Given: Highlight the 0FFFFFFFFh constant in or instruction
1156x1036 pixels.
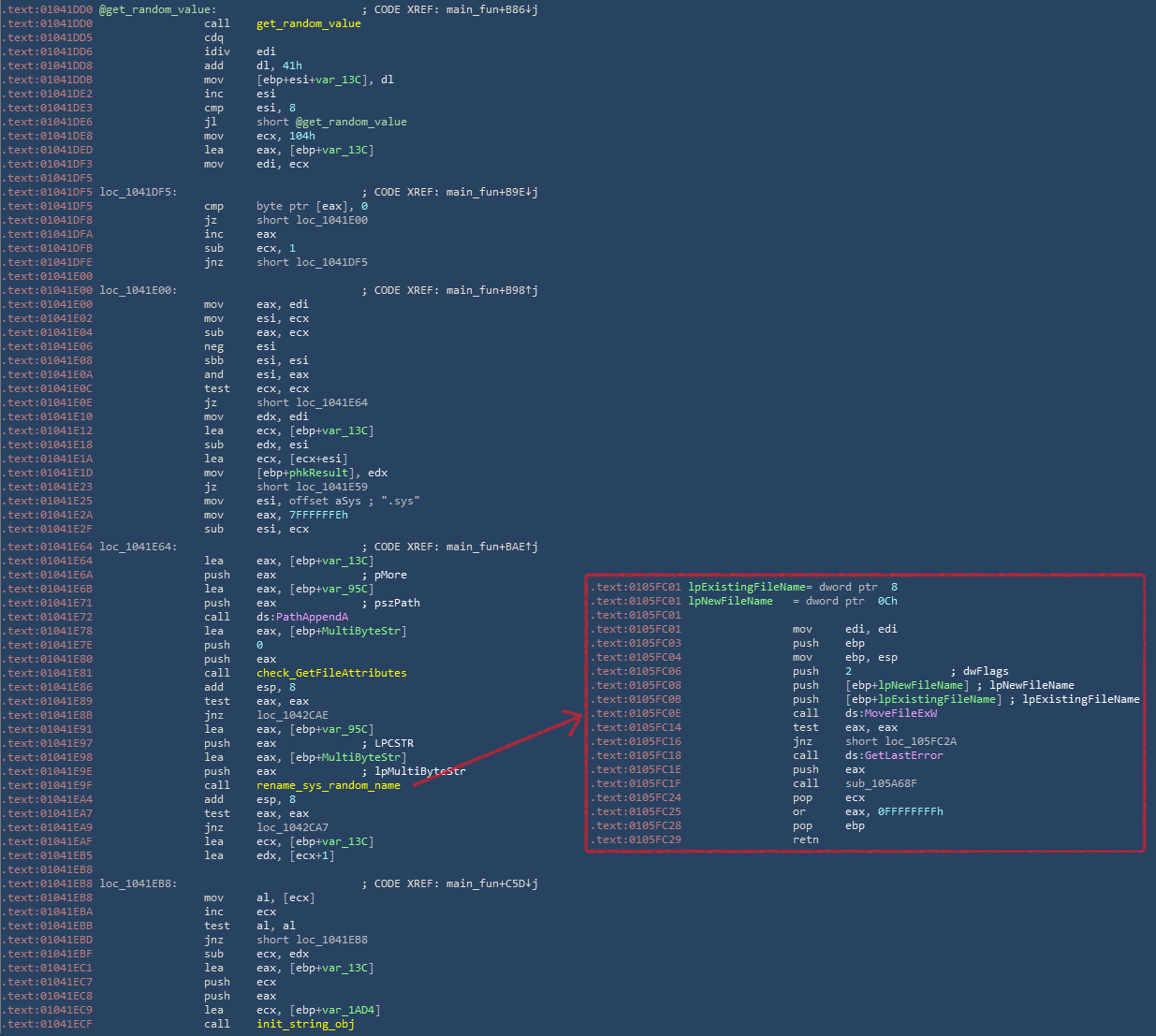Looking at the screenshot, I should tap(910, 811).
